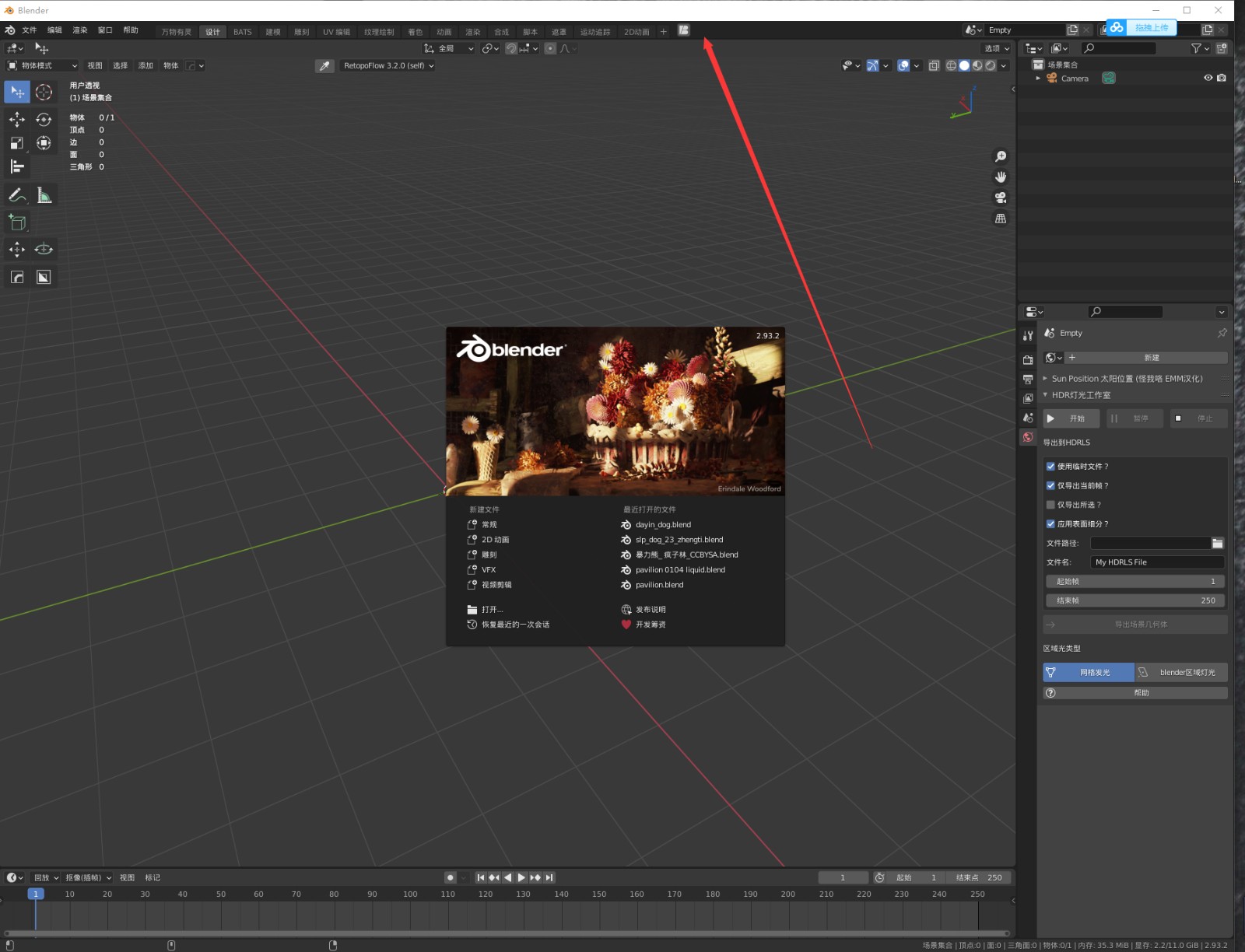Open the Tool properties tab icon
The height and width of the screenshot is (952, 1245).
[1028, 336]
